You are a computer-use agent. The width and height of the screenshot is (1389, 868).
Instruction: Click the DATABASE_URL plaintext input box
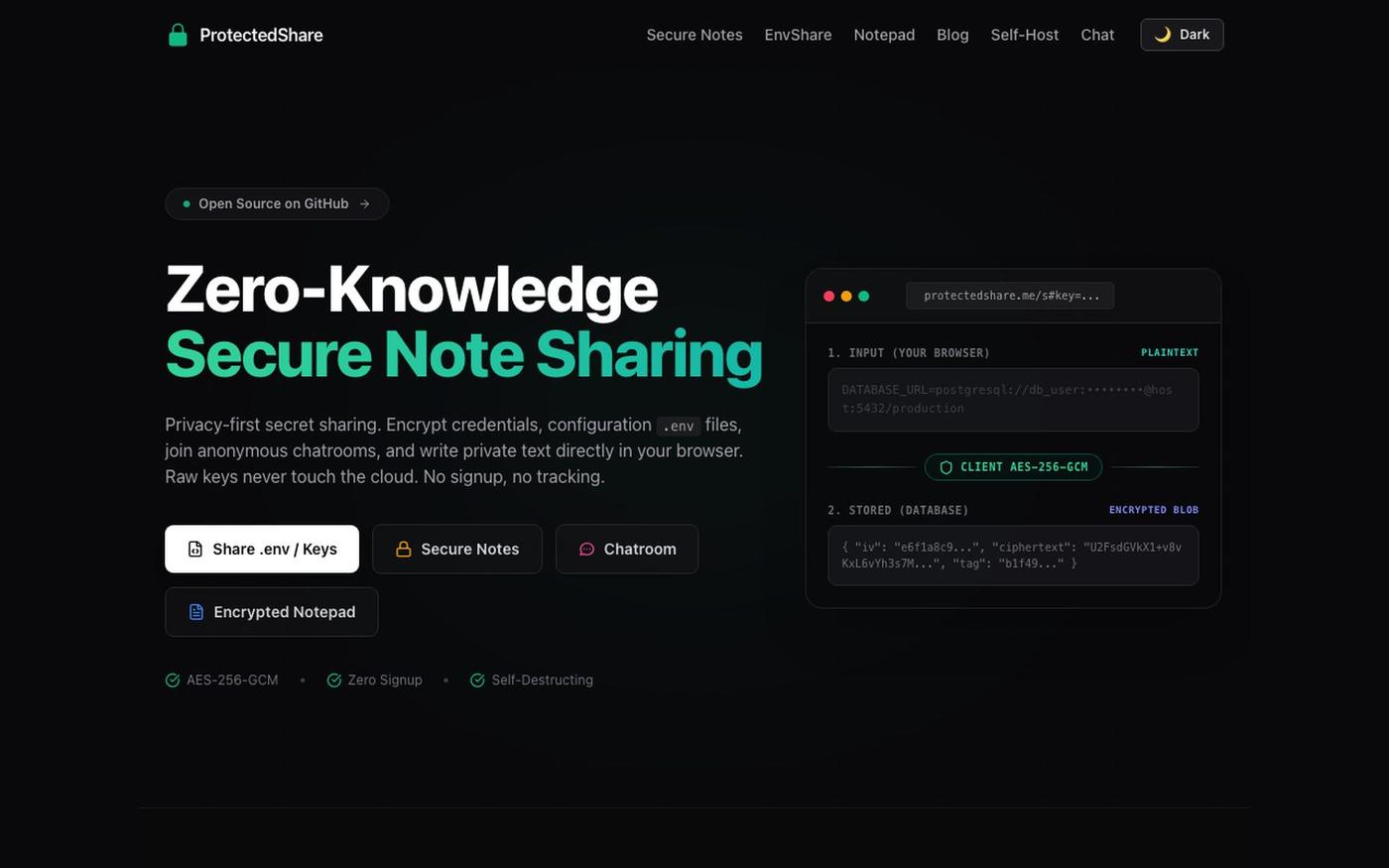1013,400
